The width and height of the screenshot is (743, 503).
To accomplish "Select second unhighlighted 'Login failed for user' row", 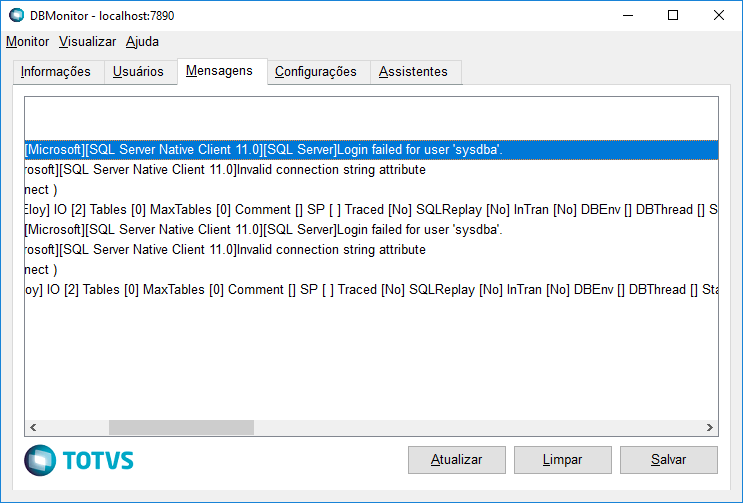I will tap(372, 230).
